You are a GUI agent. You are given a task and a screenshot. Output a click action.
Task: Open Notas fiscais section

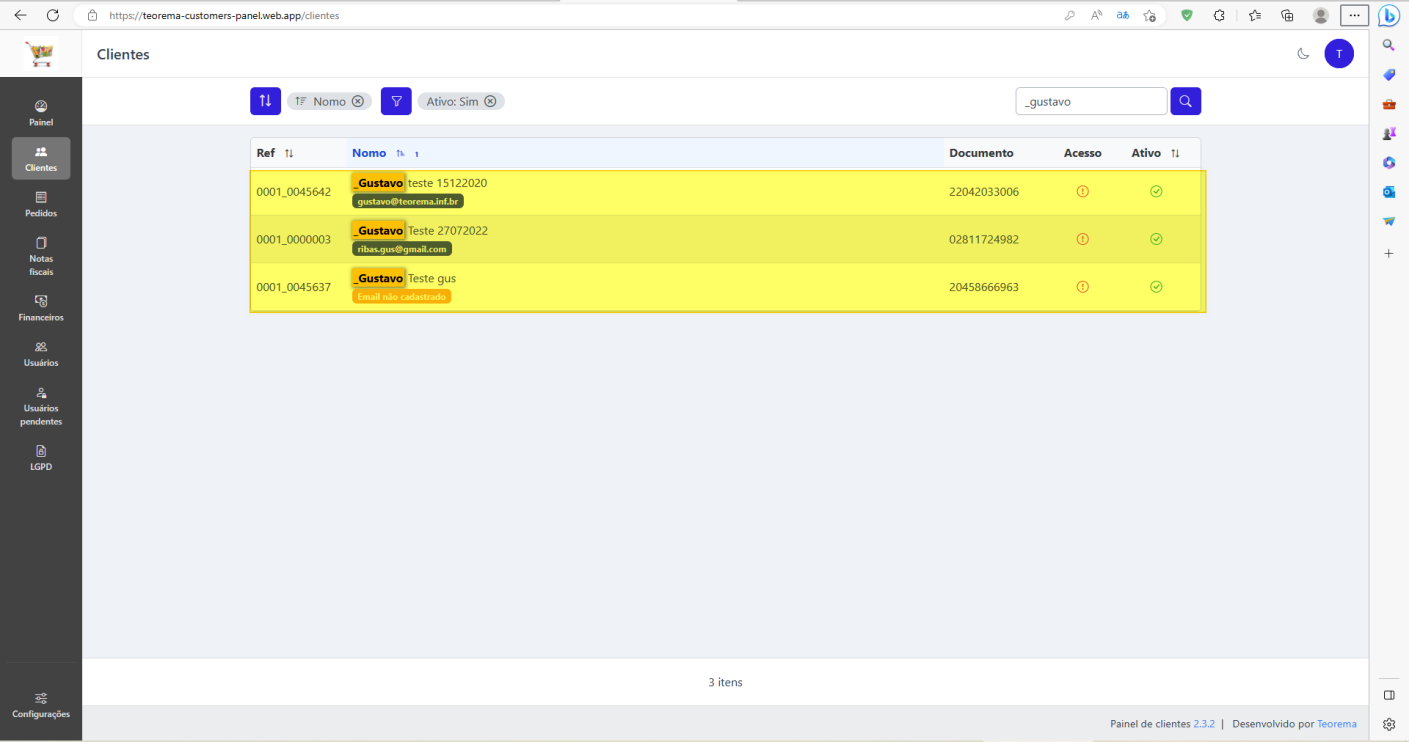pyautogui.click(x=41, y=256)
